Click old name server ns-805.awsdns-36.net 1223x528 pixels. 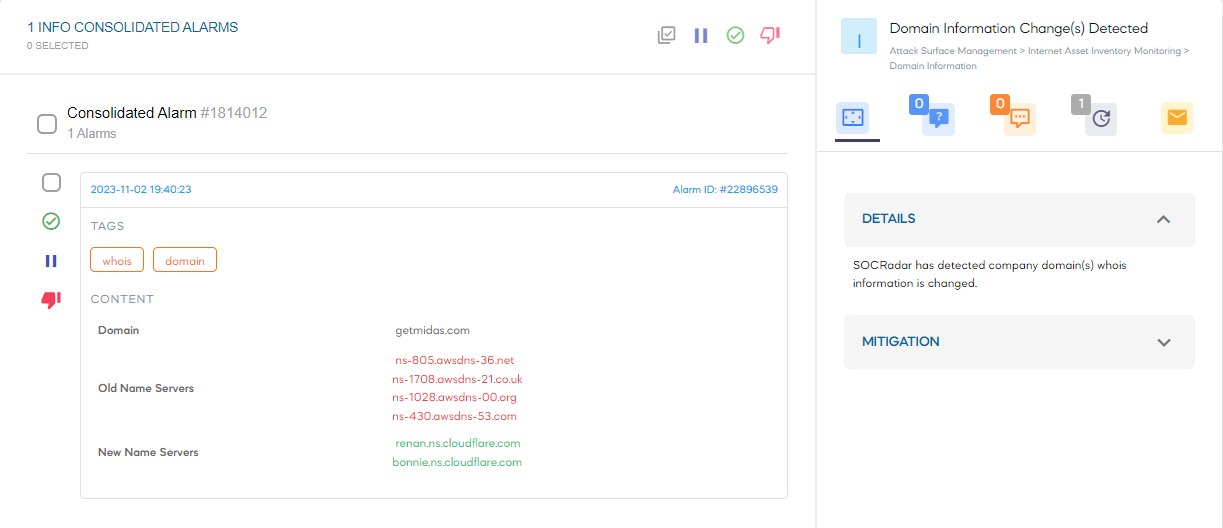(454, 360)
